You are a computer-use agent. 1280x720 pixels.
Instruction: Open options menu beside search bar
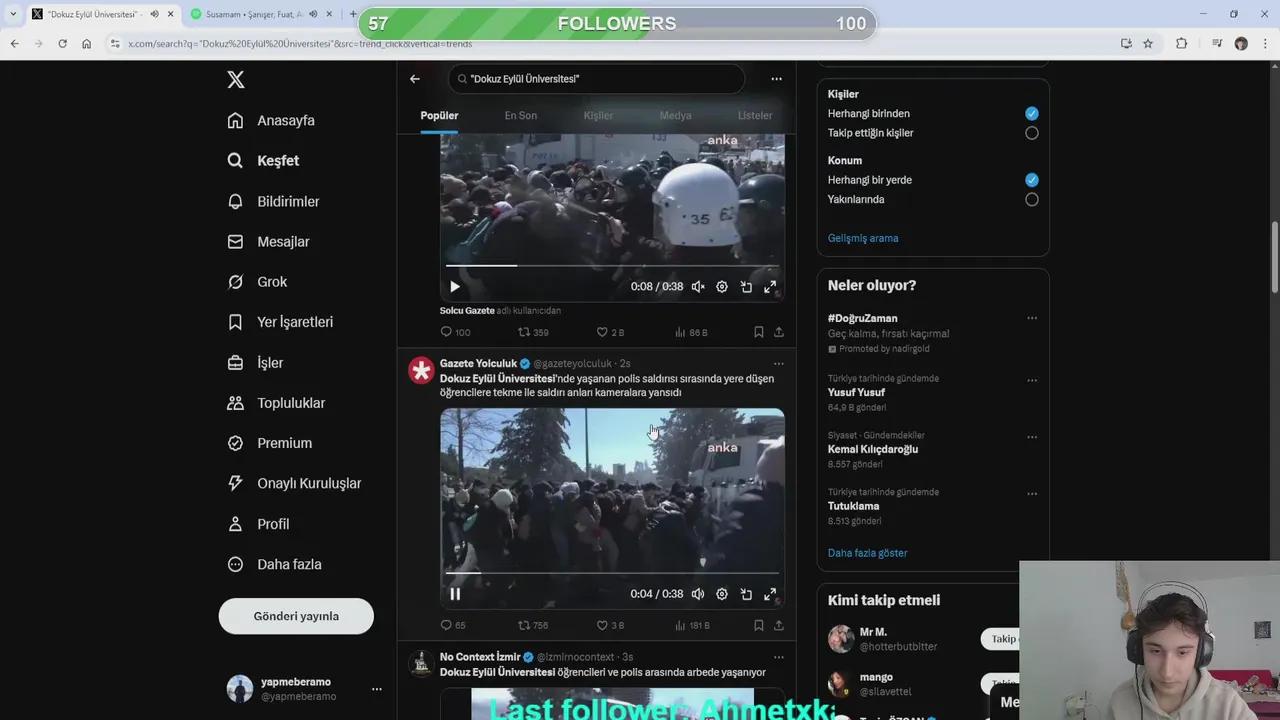[x=776, y=78]
